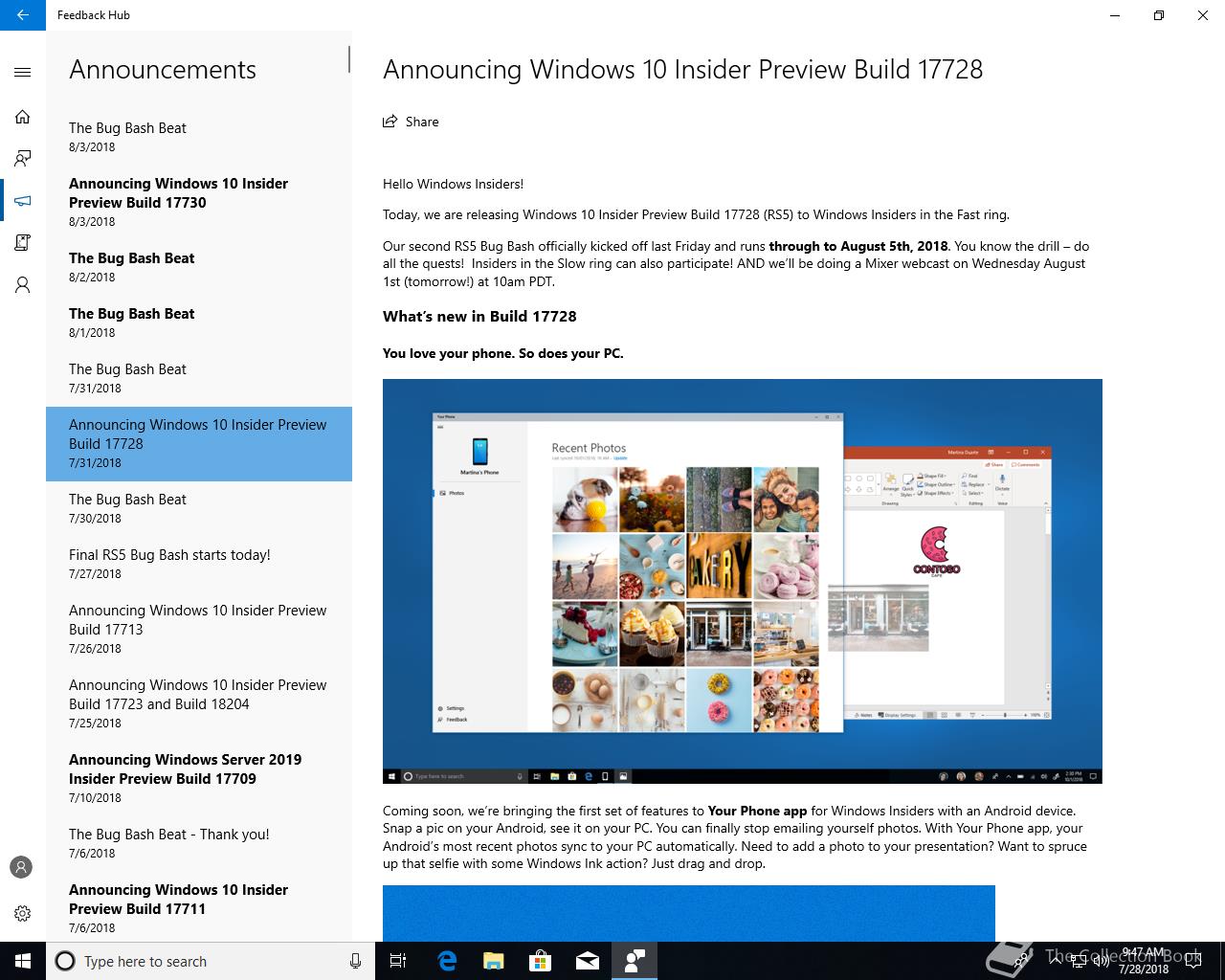Open Announcing Build 17730 announcement
This screenshot has height=980, width=1225.
(199, 202)
